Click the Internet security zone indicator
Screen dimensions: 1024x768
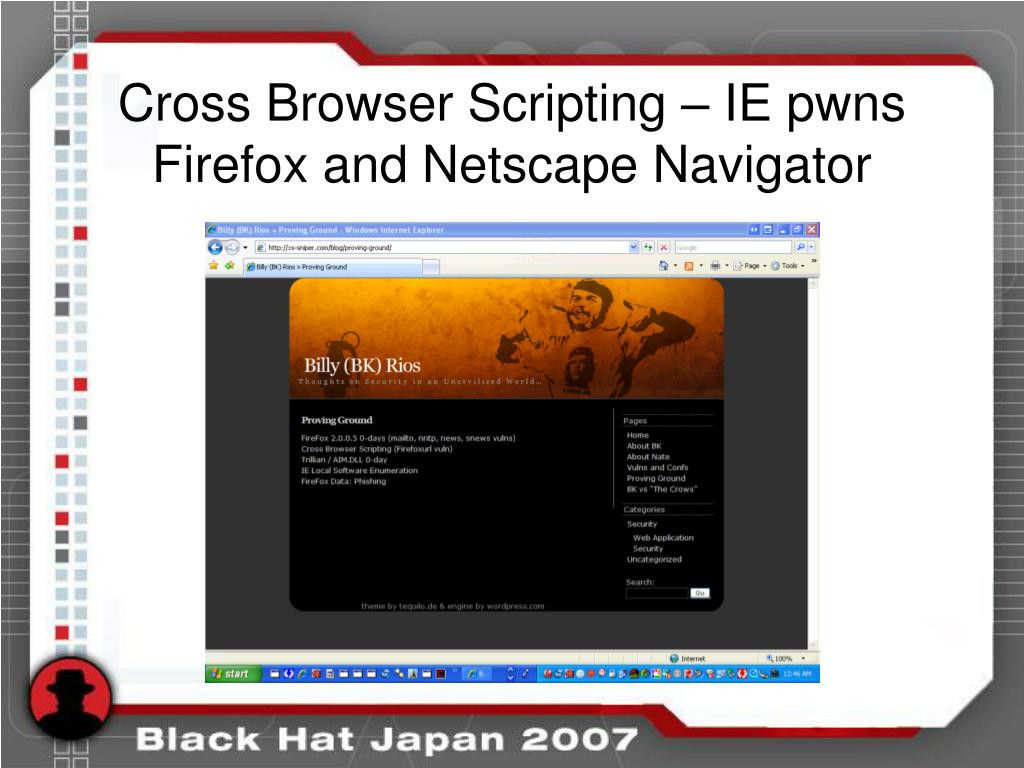687,658
